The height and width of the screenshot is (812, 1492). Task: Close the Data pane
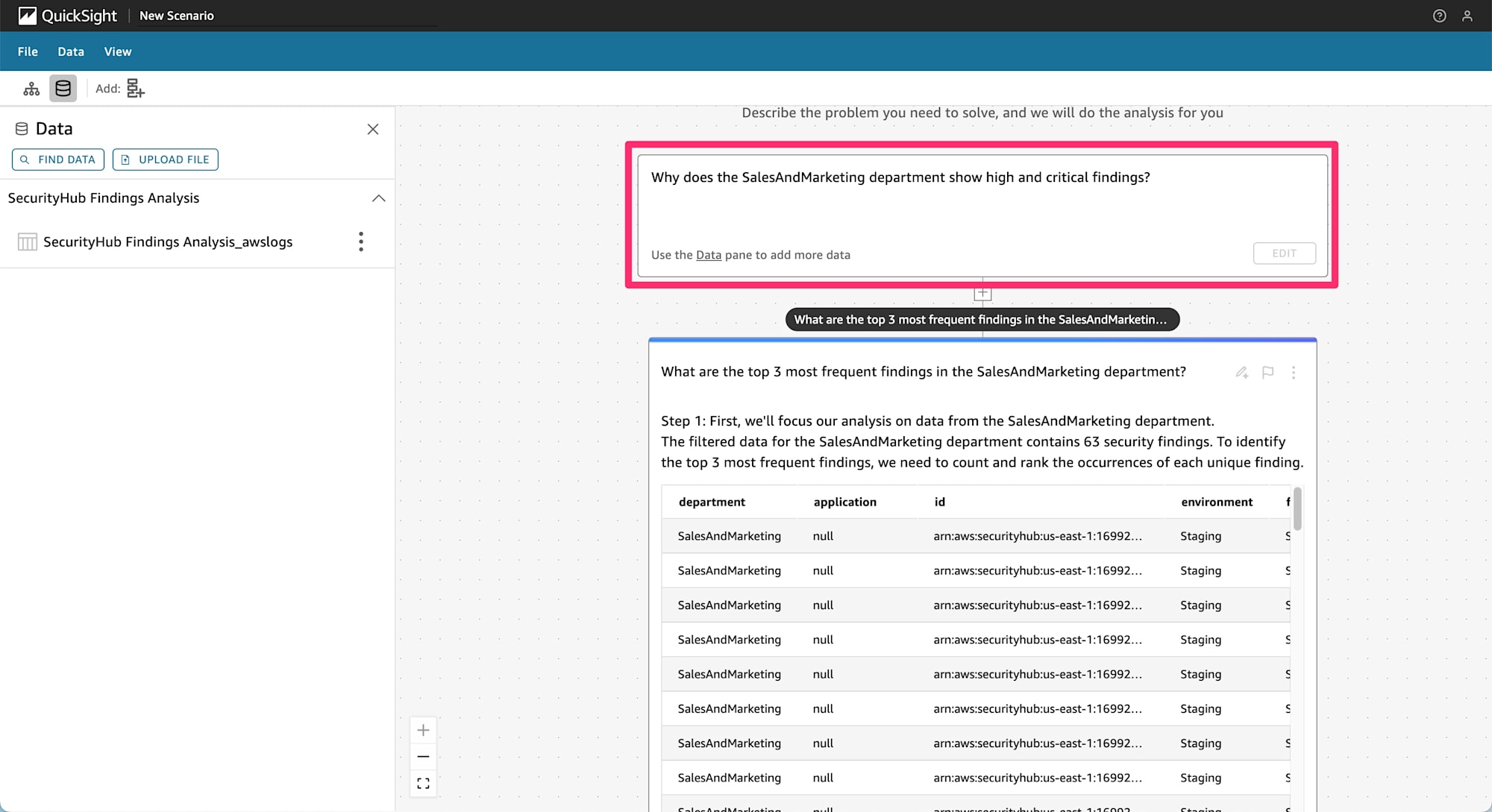(x=373, y=129)
